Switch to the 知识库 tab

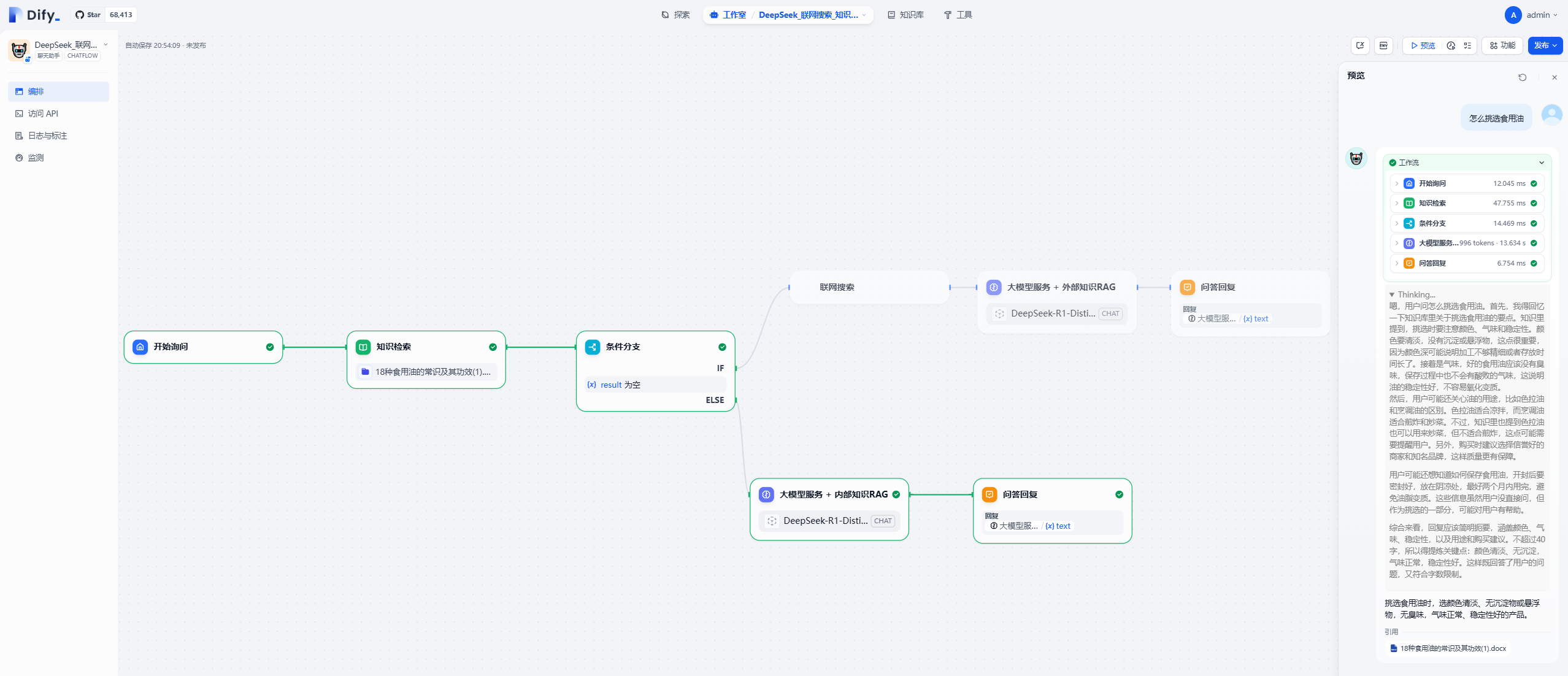coord(905,15)
